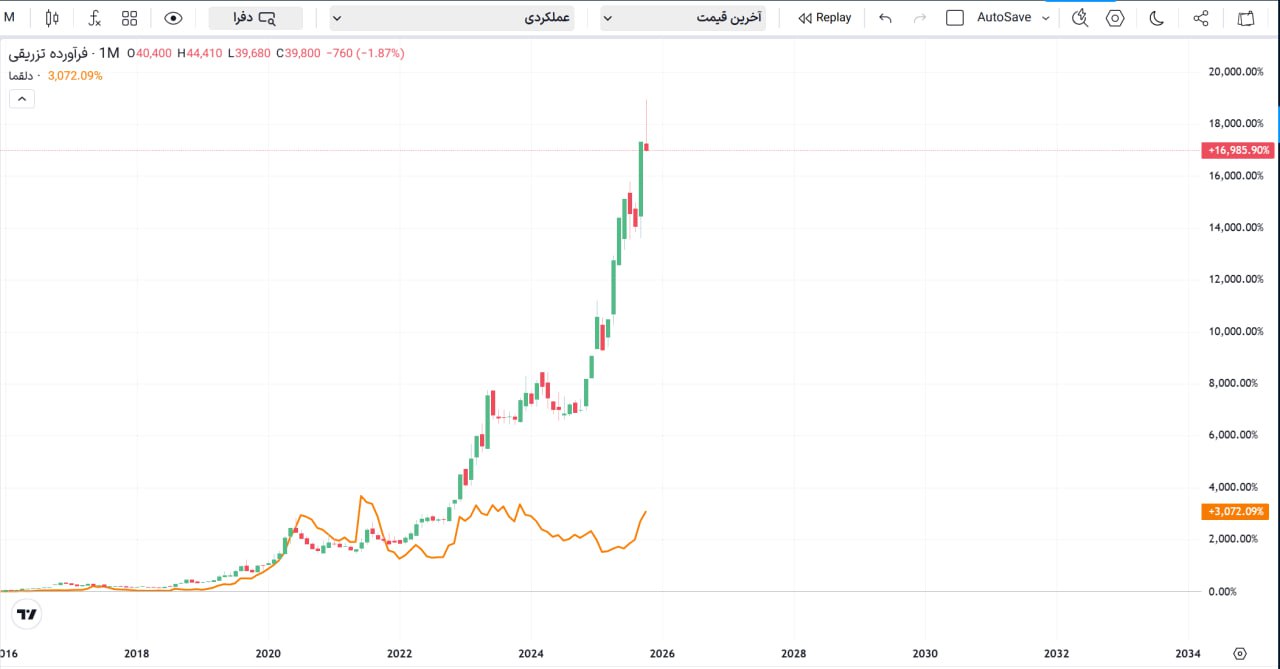Image resolution: width=1280 pixels, height=669 pixels.
Task: Open the quick search magnet icon
Action: pyautogui.click(x=1079, y=17)
